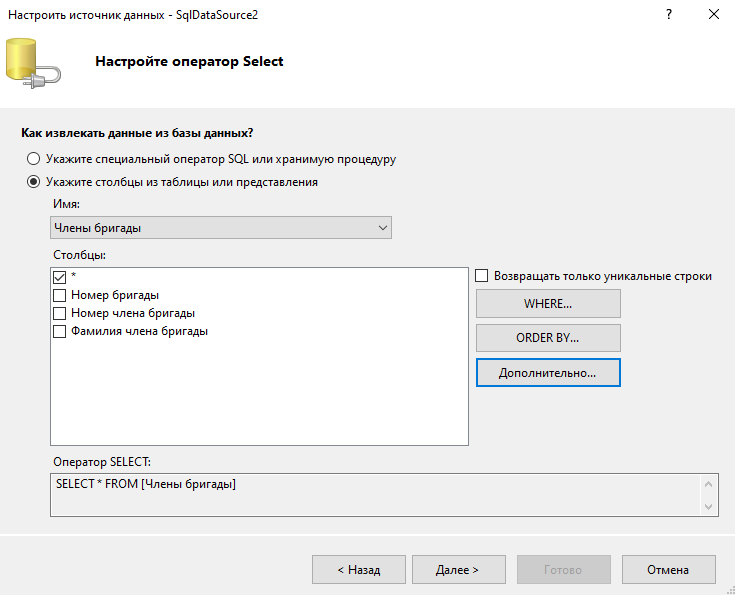Click the 'Настройте оператор Select' heading
The height and width of the screenshot is (595, 735).
(189, 61)
